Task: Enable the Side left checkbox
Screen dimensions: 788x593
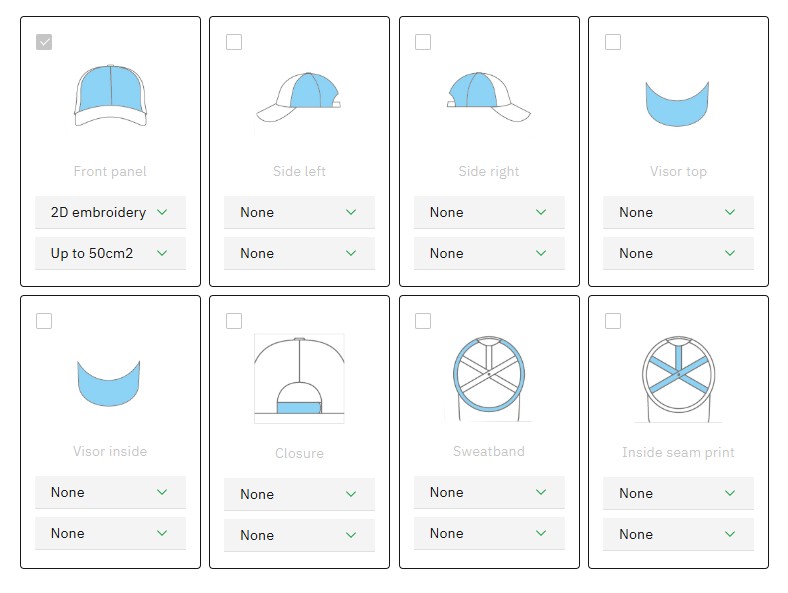Action: pyautogui.click(x=234, y=42)
